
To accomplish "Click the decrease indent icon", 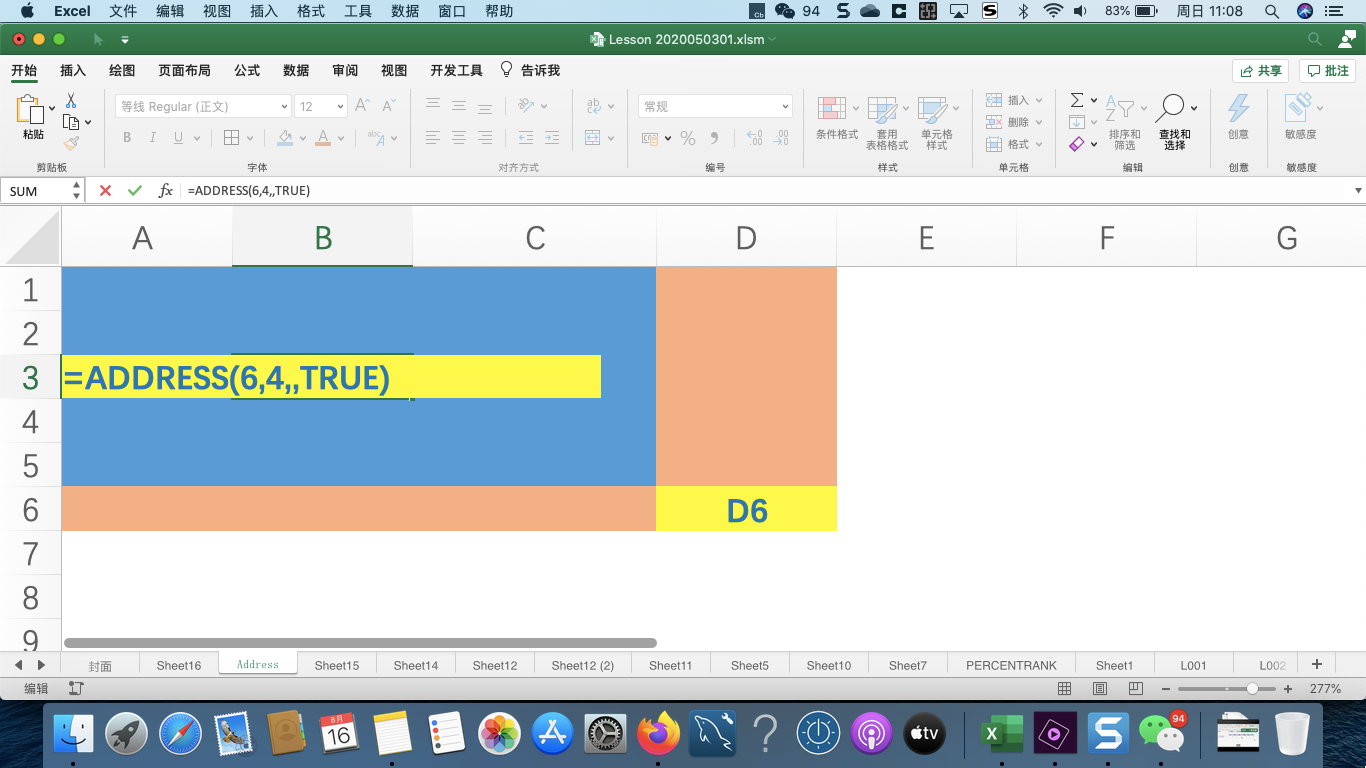I will (x=526, y=138).
